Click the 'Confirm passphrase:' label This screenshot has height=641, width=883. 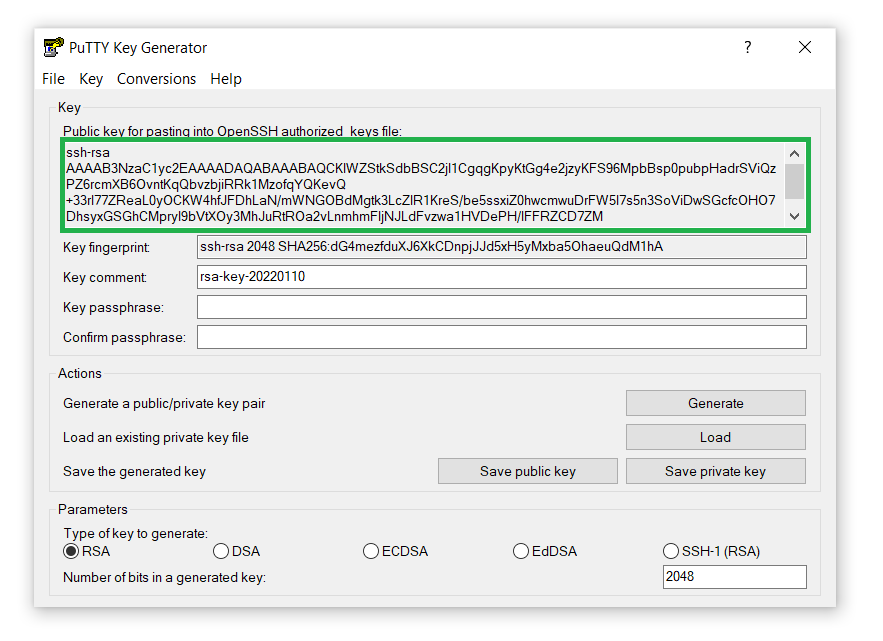coord(124,337)
